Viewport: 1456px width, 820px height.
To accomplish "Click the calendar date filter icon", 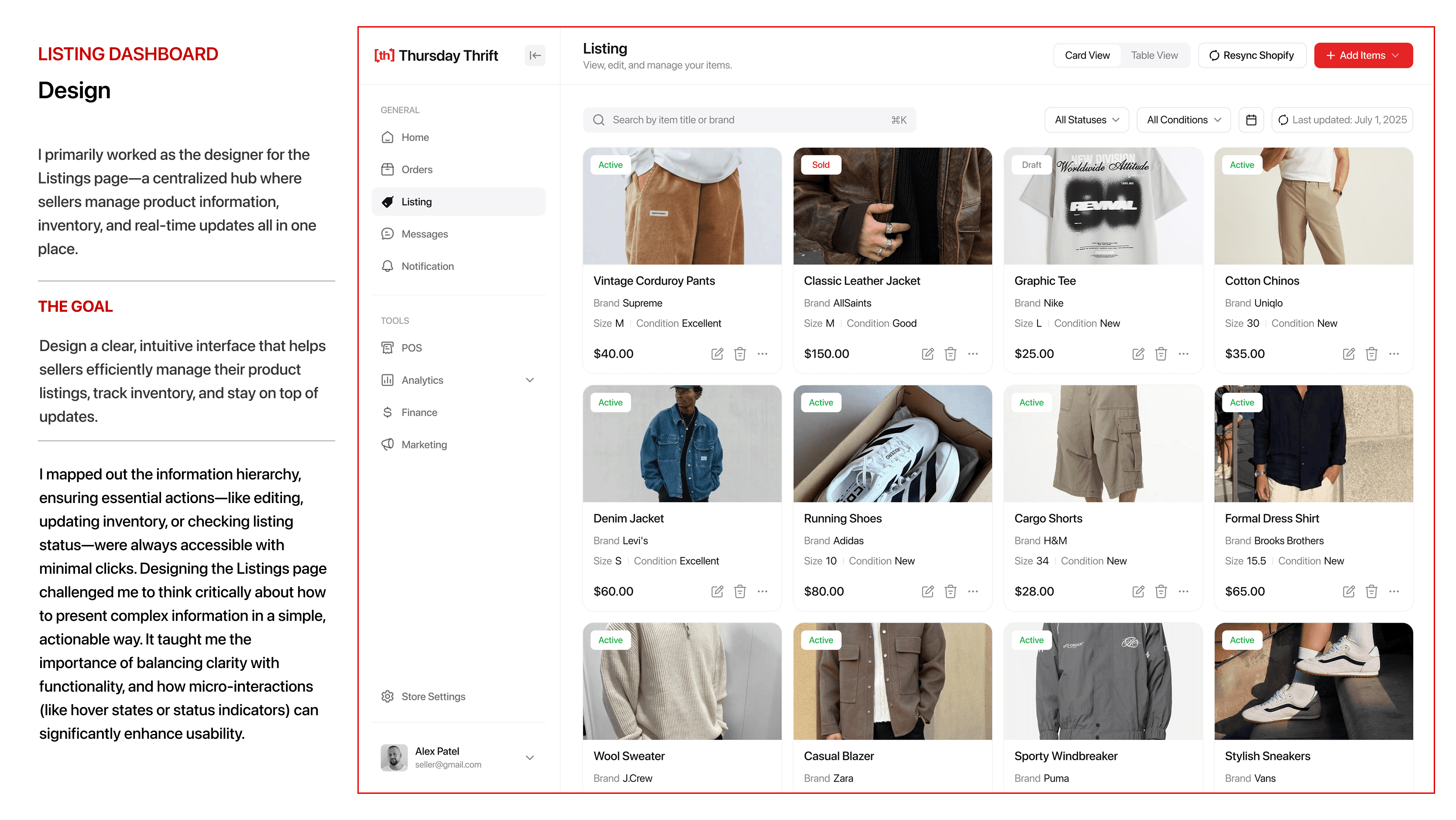I will 1251,120.
